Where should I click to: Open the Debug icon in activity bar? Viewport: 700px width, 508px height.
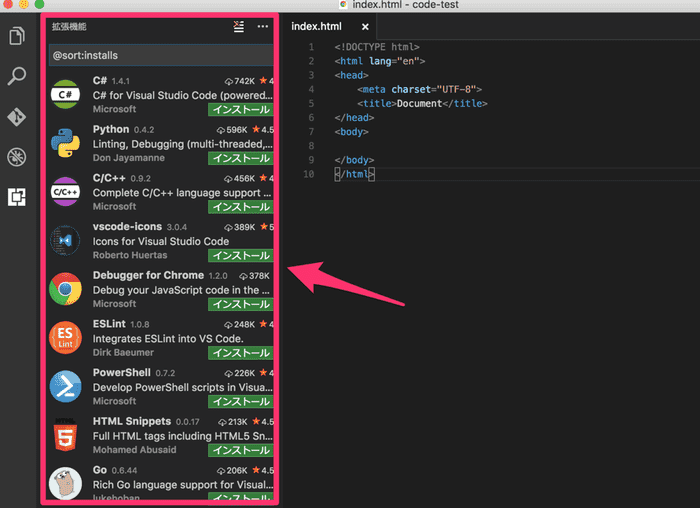16,156
